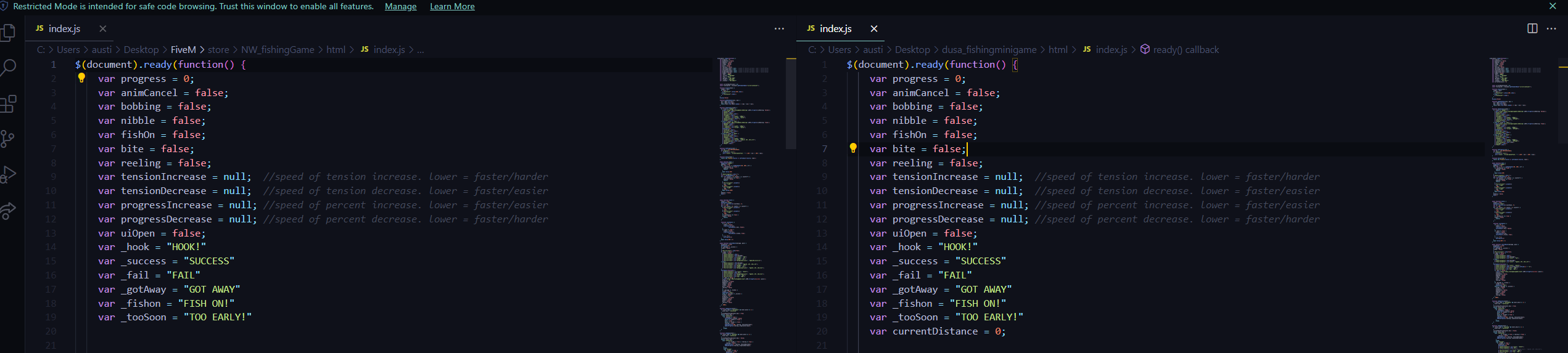1568x353 pixels.
Task: Click the Learn More link in banner
Action: tap(452, 7)
